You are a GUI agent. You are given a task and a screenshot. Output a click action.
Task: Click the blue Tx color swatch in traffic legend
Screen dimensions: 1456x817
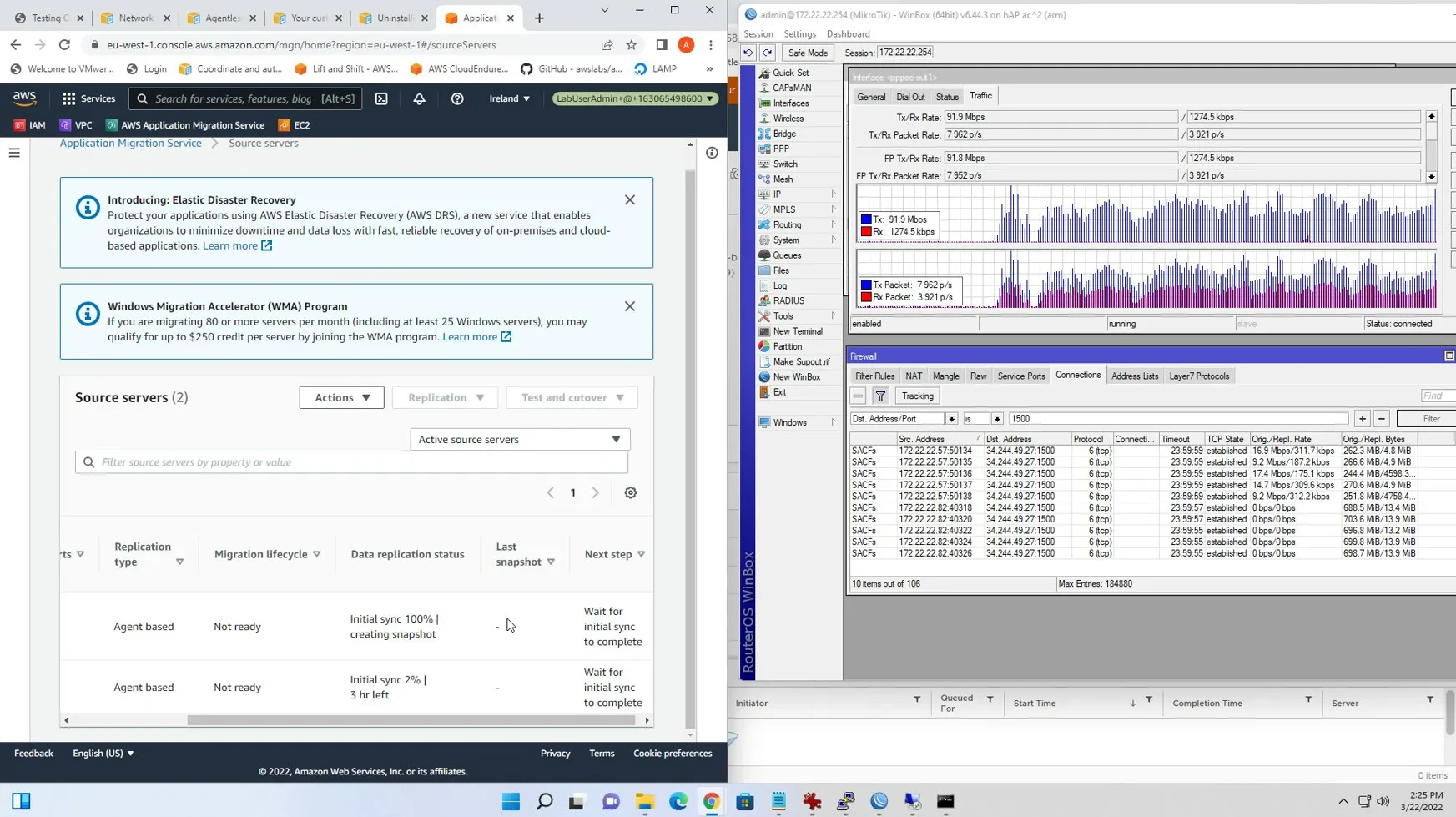866,219
